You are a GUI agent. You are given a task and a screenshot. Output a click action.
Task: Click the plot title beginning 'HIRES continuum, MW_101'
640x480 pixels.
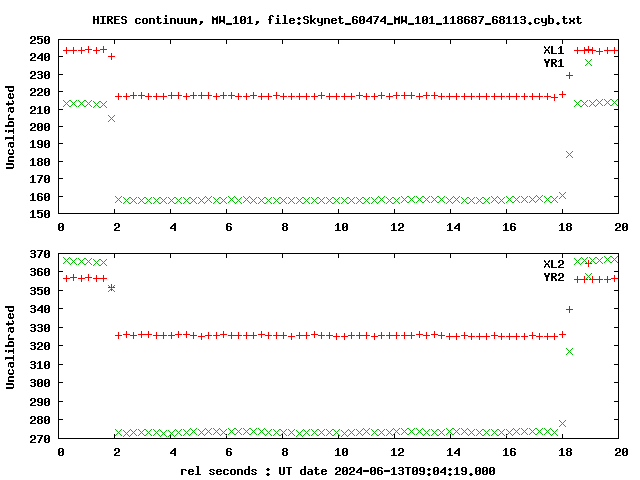click(x=337, y=20)
